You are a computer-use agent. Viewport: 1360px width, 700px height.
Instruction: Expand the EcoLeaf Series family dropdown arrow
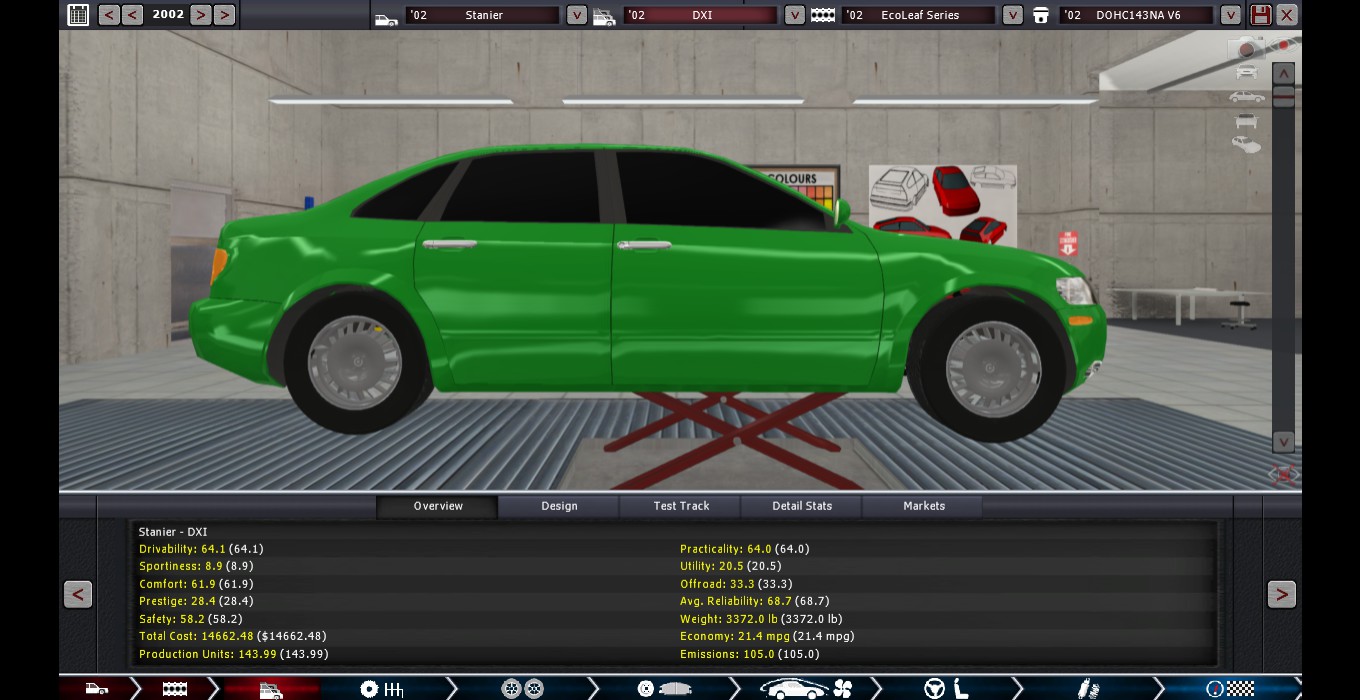click(x=1012, y=15)
